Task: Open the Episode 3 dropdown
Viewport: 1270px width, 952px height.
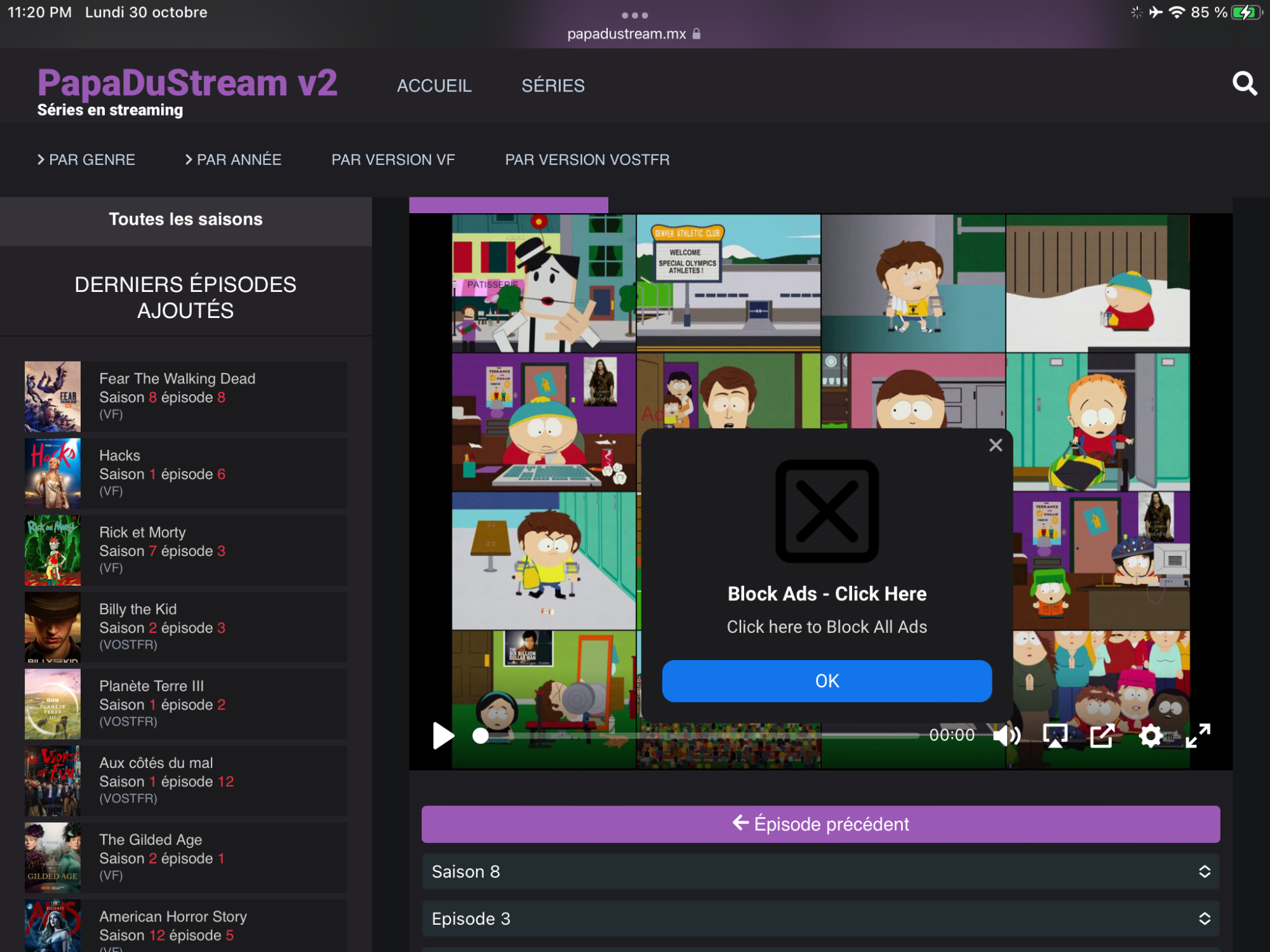Action: point(820,918)
